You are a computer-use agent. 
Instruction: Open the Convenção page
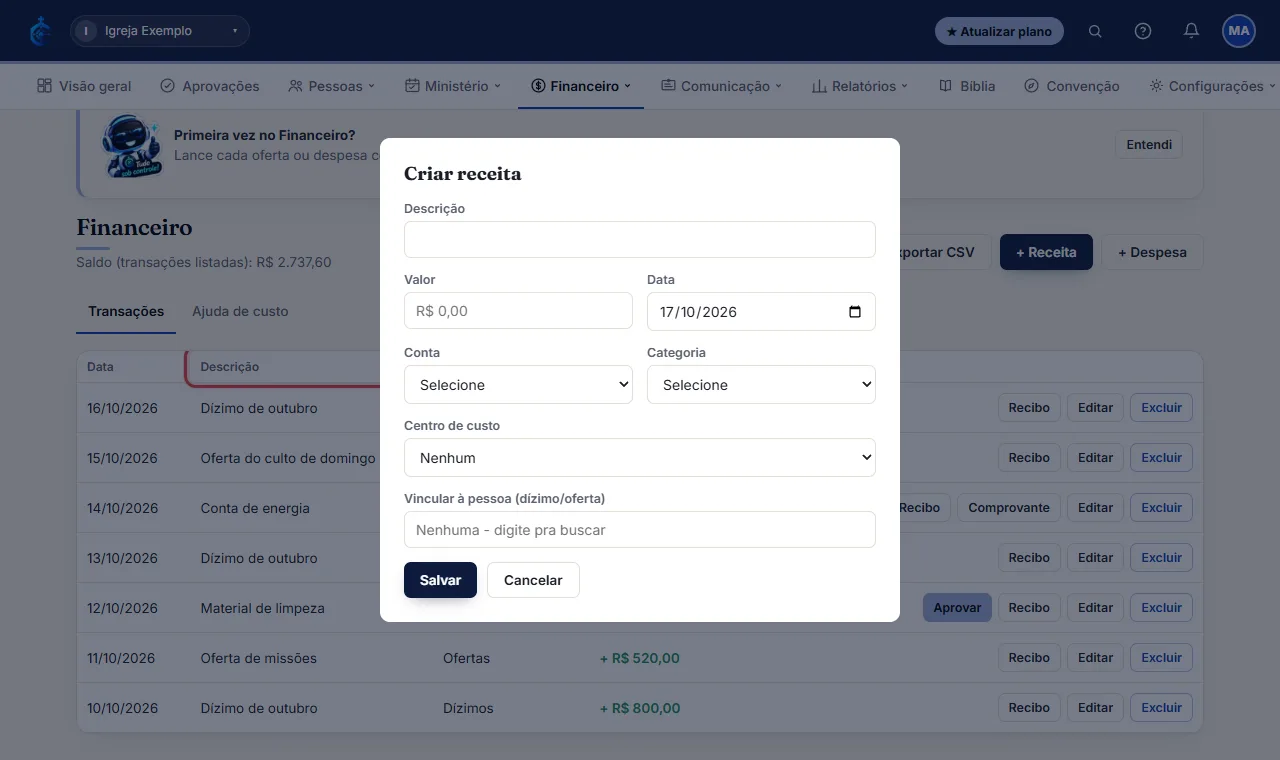[1072, 86]
